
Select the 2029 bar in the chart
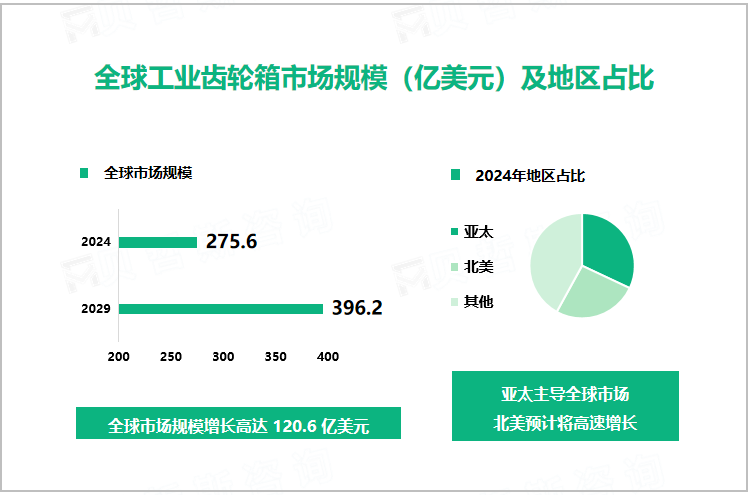point(221,309)
